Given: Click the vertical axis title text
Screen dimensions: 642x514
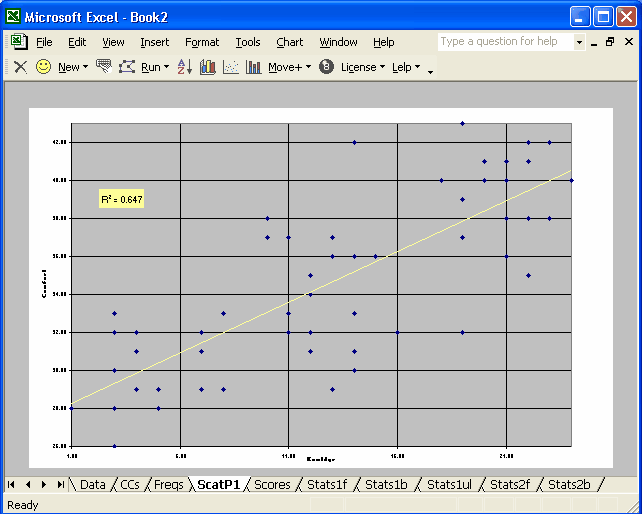Looking at the screenshot, I should click(44, 283).
